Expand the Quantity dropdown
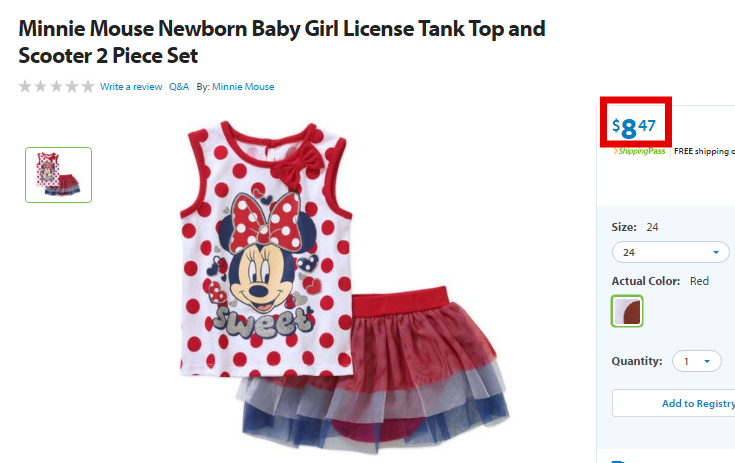 click(697, 361)
